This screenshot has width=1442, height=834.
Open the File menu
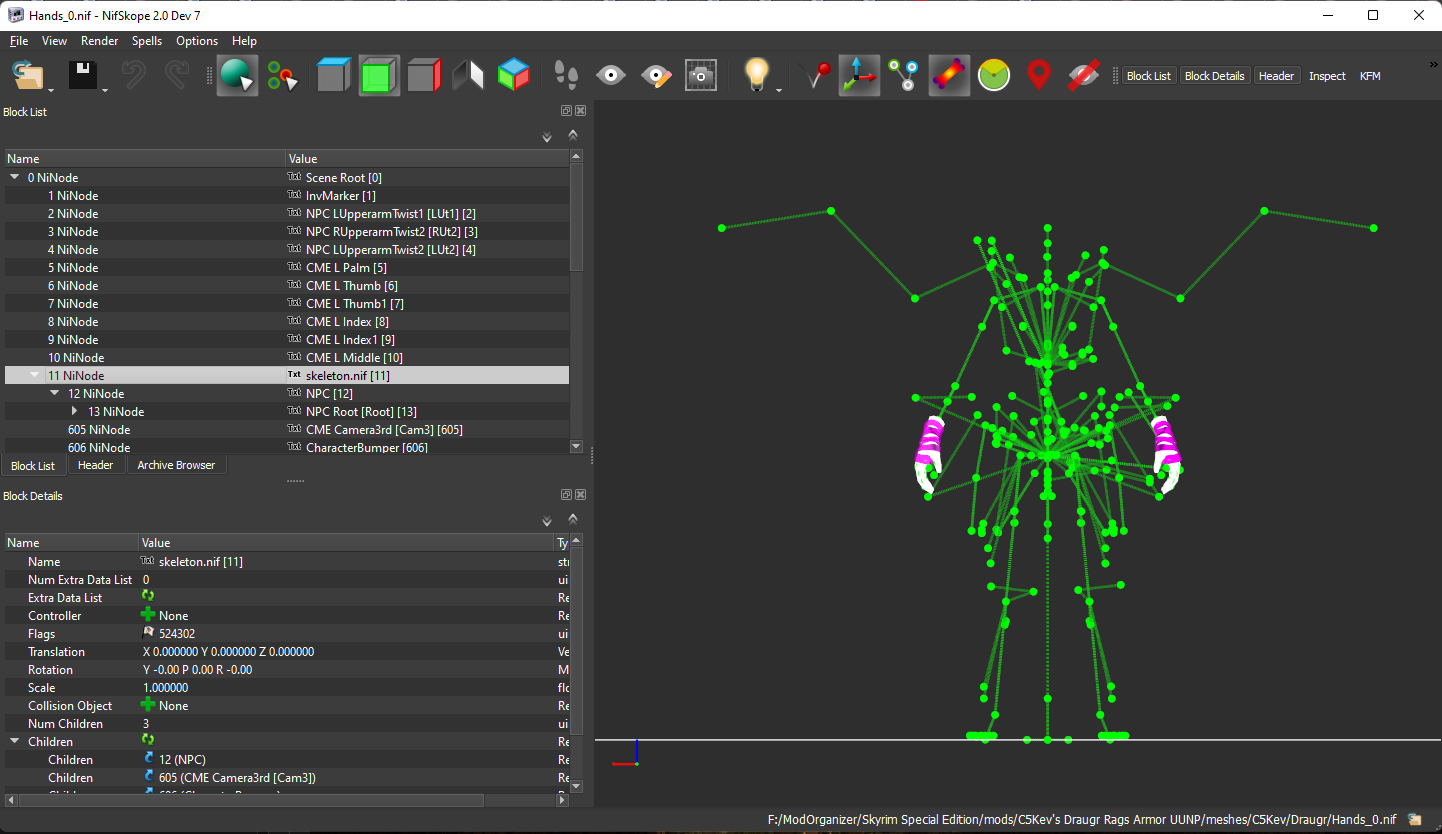coord(19,41)
